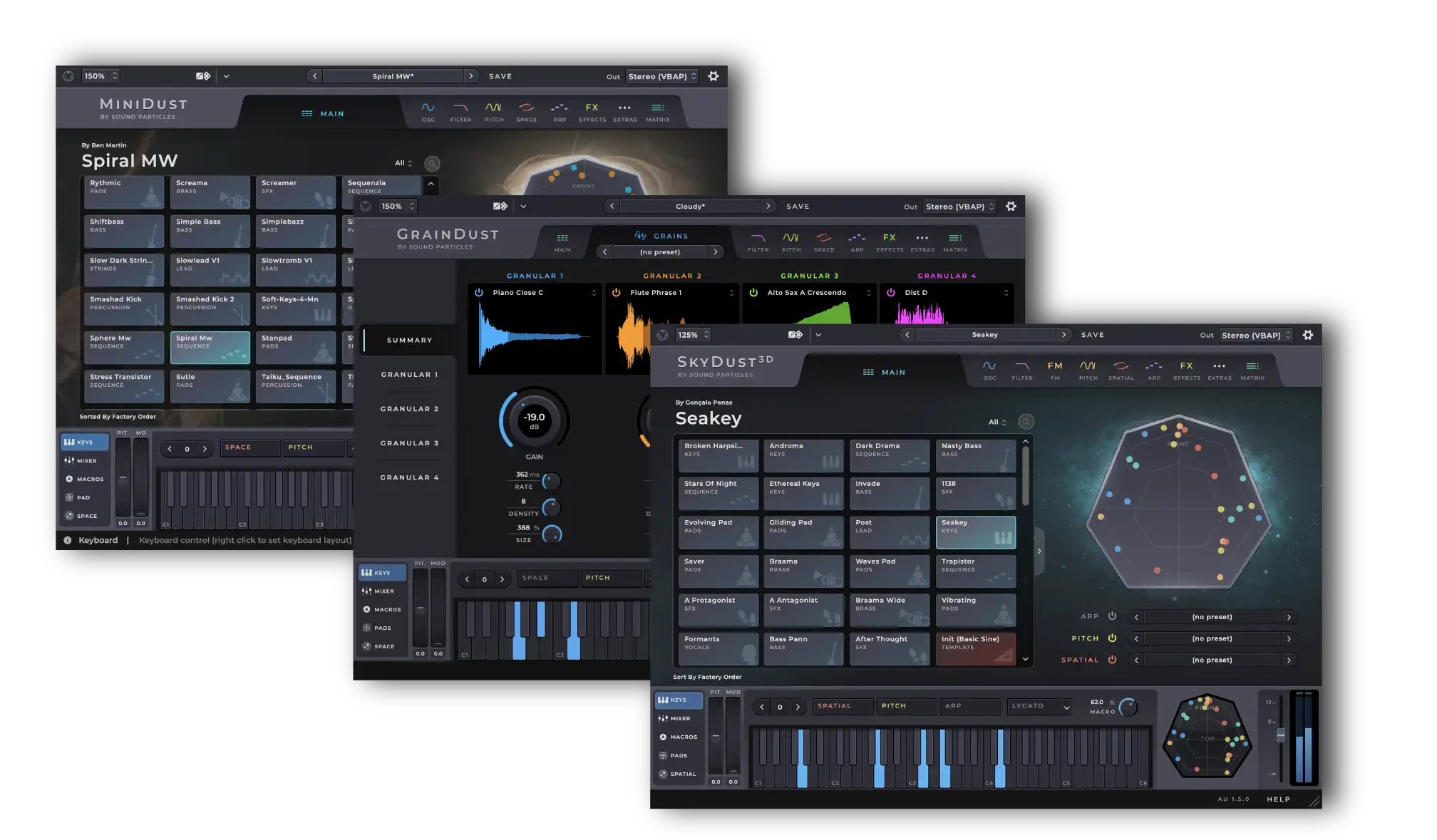
Task: Click SAVE next to the Seakey preset
Action: coord(1092,335)
